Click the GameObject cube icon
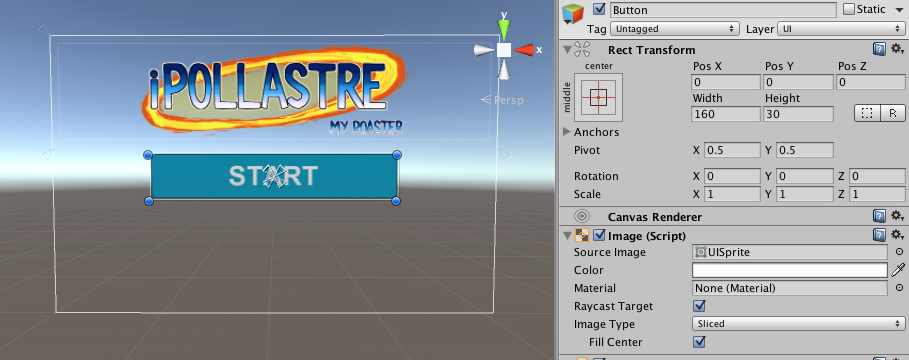The width and height of the screenshot is (909, 360). click(x=573, y=13)
